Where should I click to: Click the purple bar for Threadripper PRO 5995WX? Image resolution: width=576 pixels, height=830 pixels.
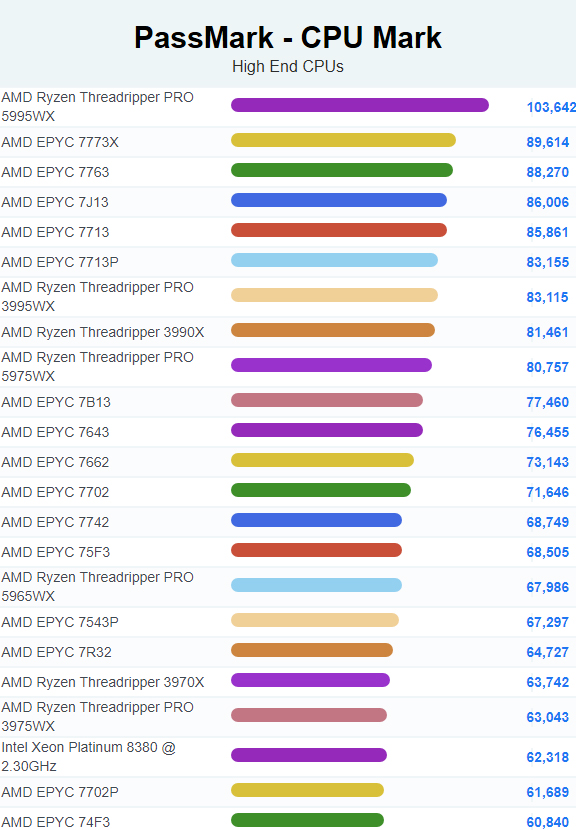[x=360, y=105]
